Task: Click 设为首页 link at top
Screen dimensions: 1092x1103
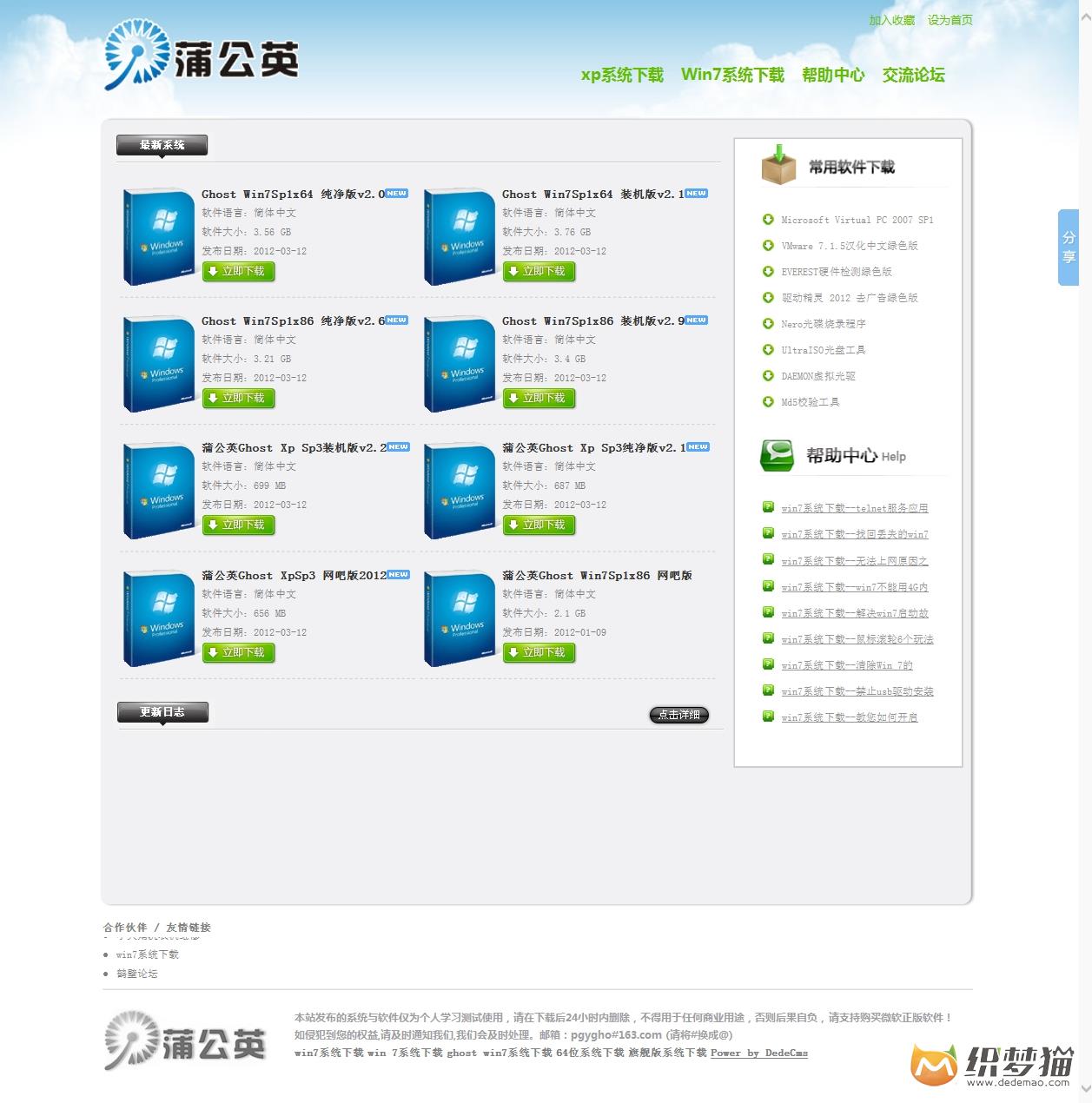Action: click(950, 20)
